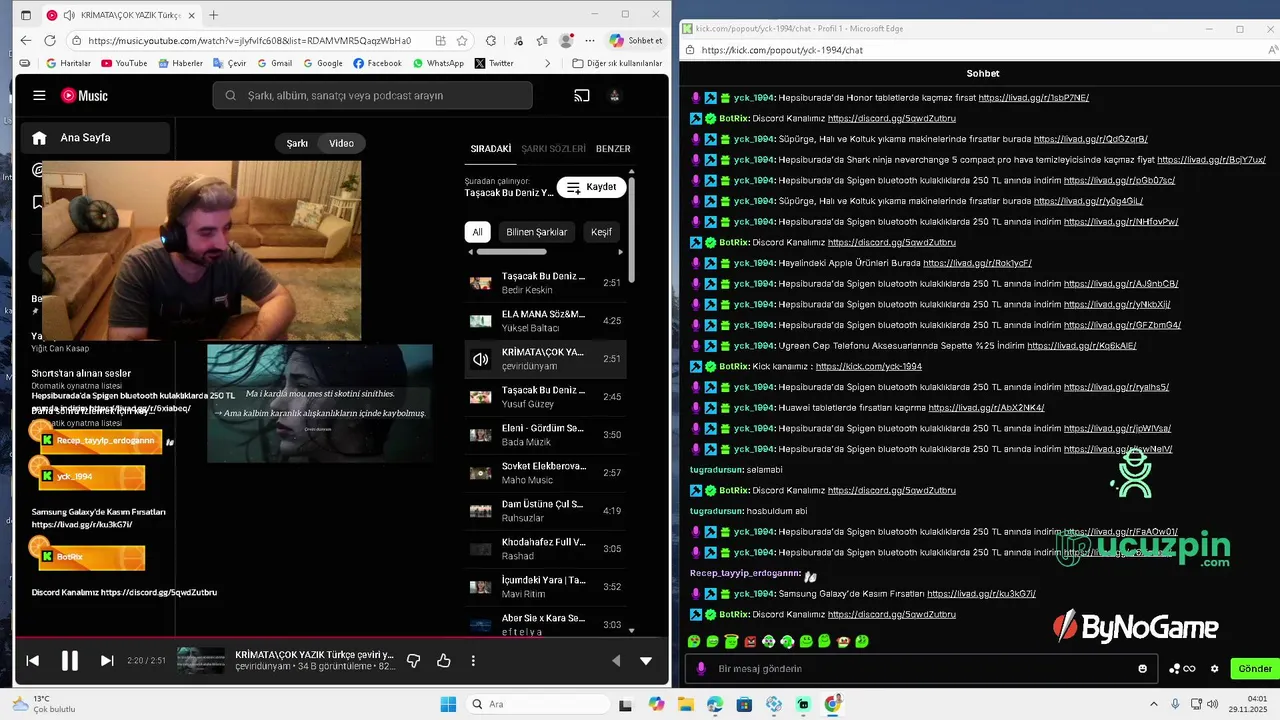Click the Cast to device icon in YouTube Music
1280x720 pixels.
coord(582,96)
